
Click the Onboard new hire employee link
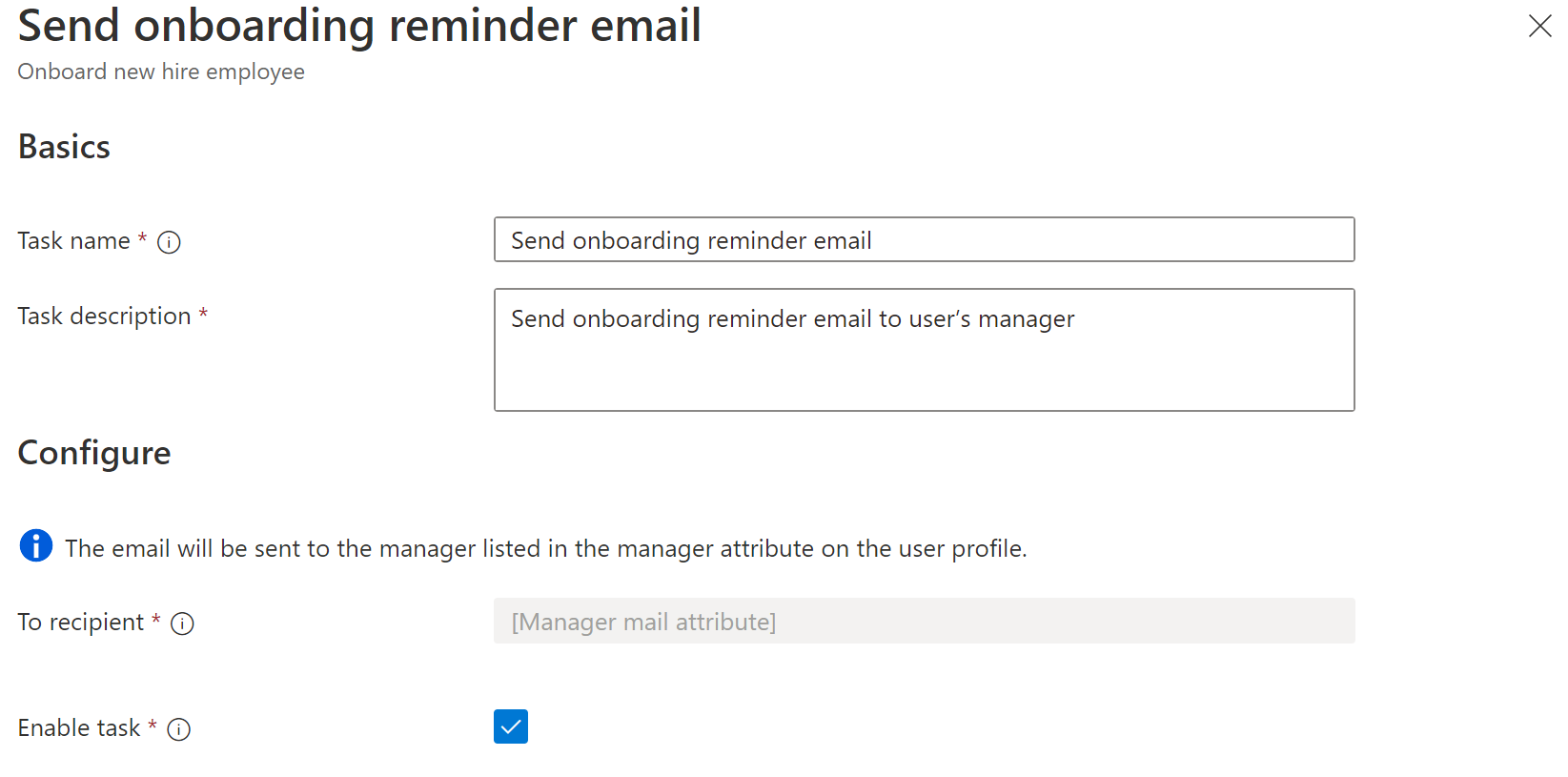160,72
